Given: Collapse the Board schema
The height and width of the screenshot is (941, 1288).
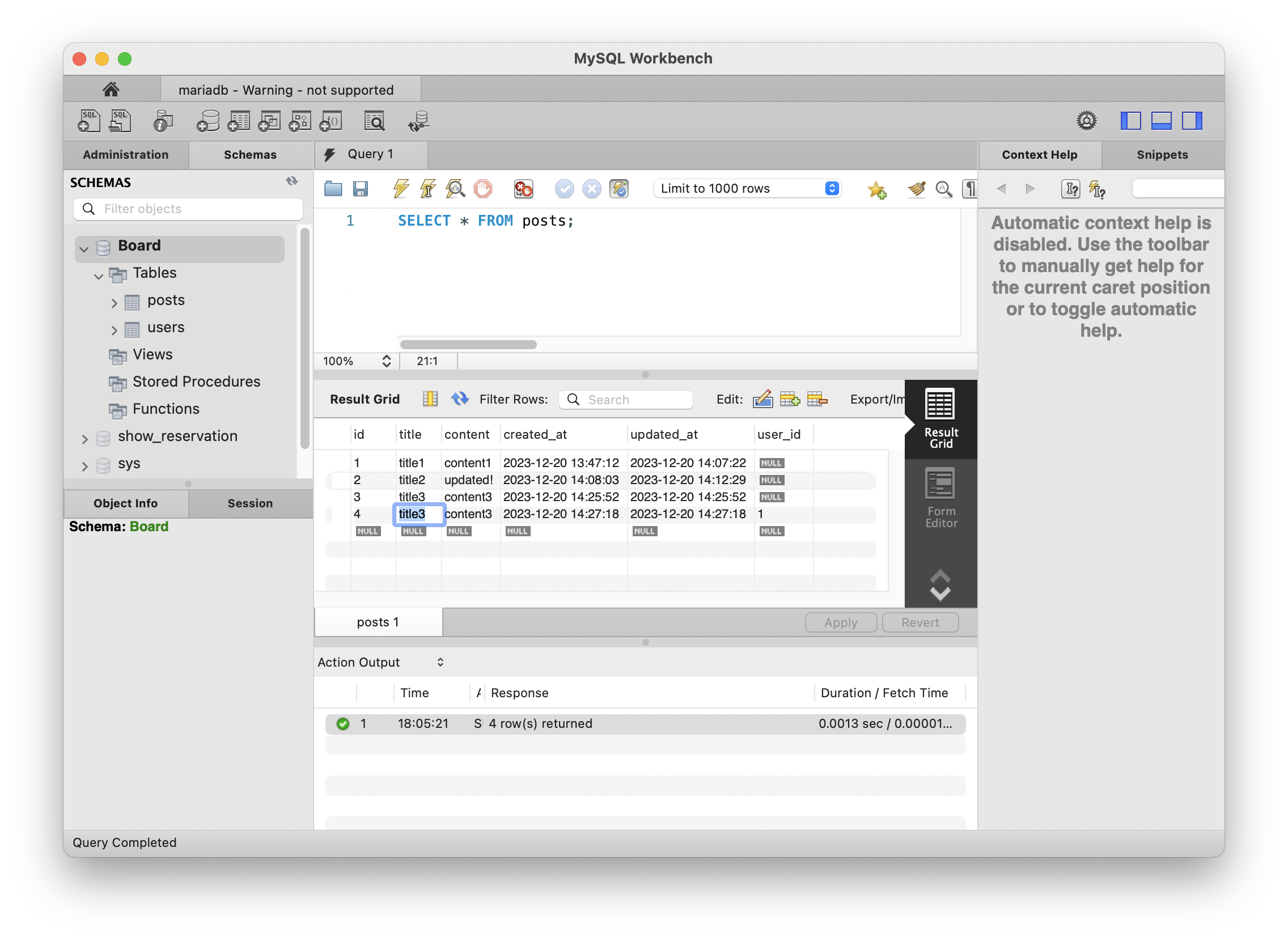Looking at the screenshot, I should point(84,249).
